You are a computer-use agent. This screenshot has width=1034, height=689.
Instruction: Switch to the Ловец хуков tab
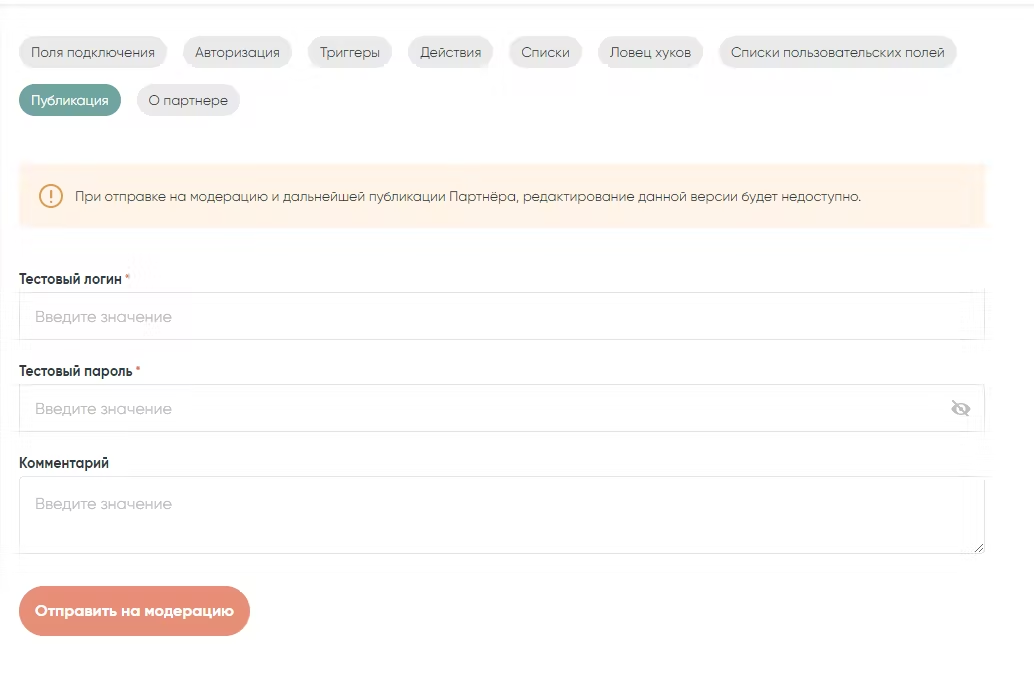(650, 52)
